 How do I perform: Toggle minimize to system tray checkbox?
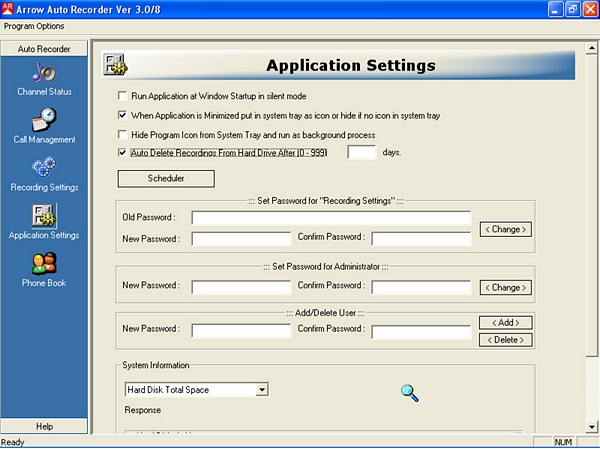coord(122,115)
